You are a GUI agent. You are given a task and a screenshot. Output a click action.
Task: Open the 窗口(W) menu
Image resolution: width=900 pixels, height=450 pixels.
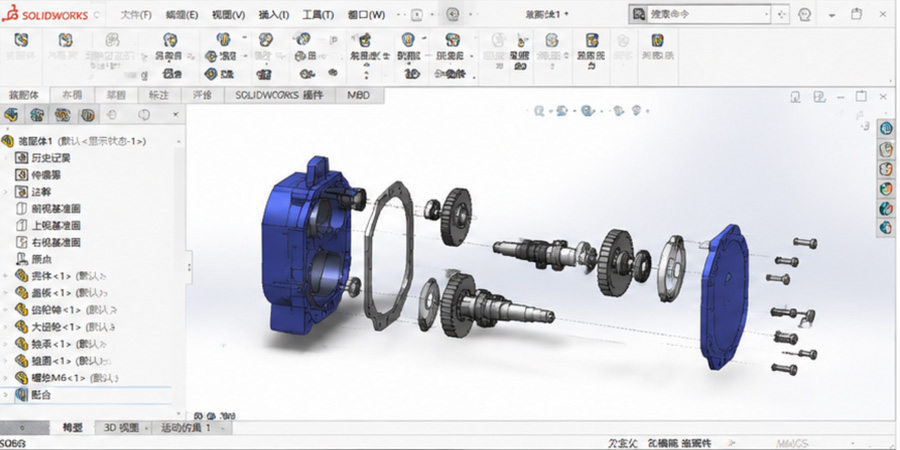(x=367, y=15)
